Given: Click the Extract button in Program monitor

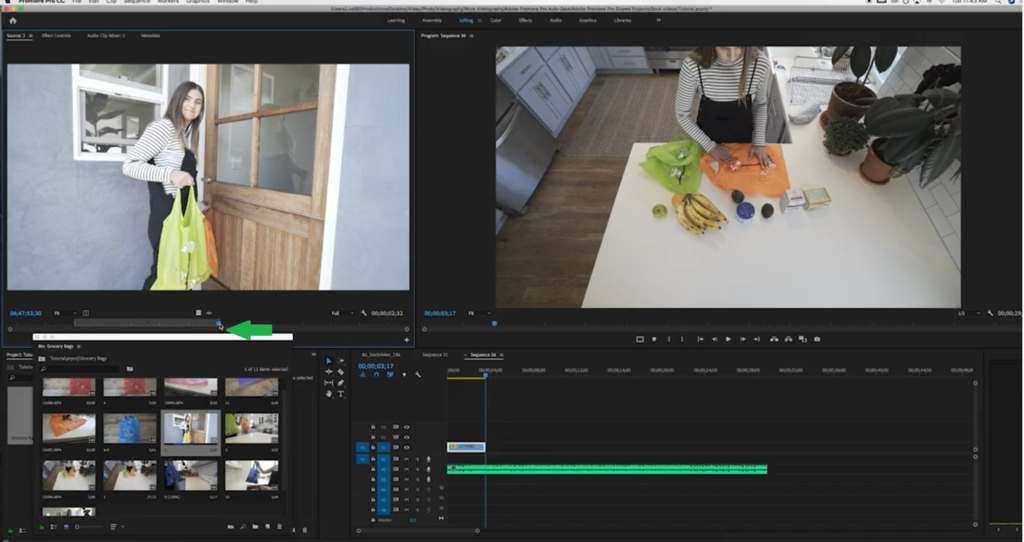Looking at the screenshot, I should tap(788, 340).
